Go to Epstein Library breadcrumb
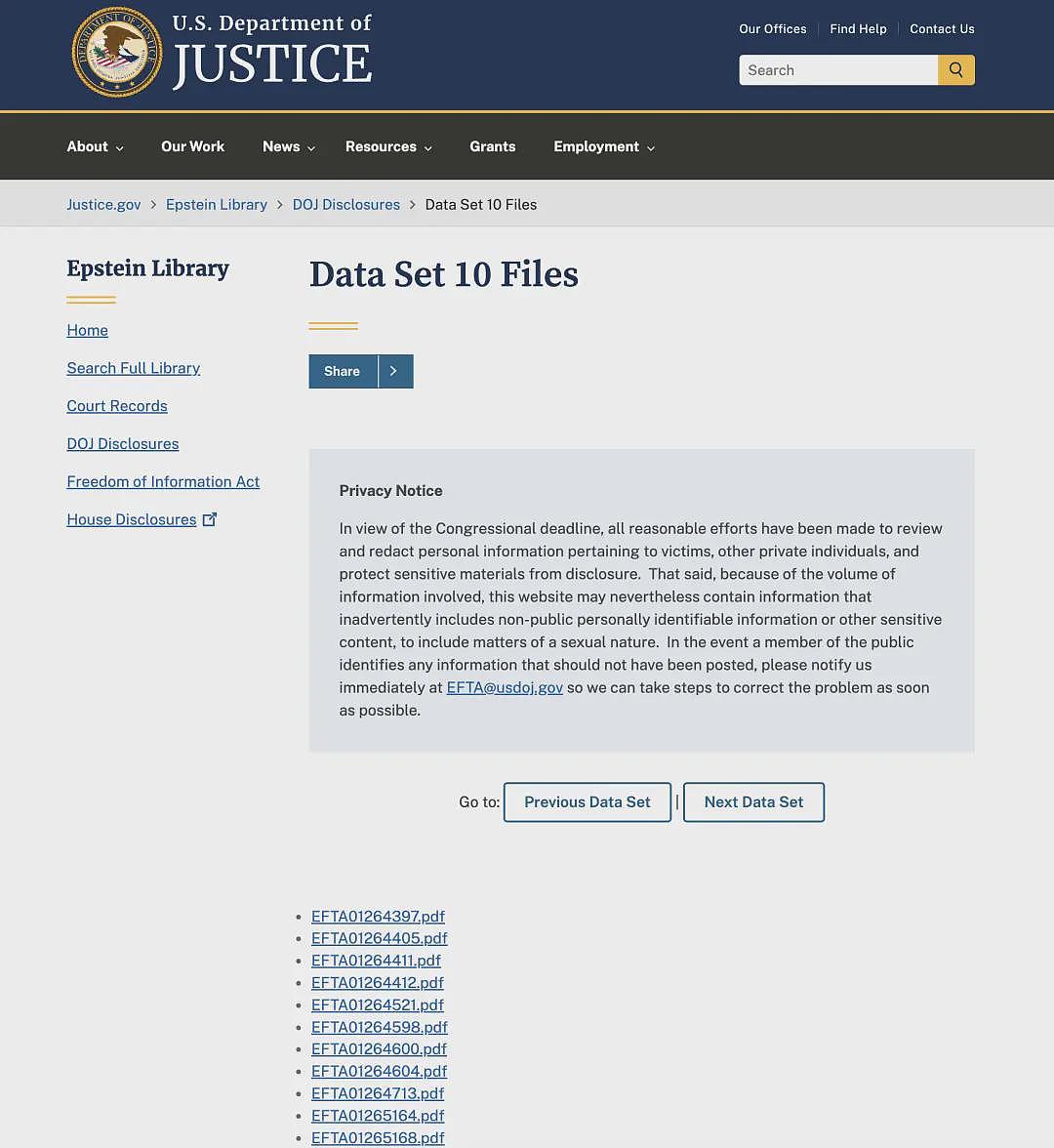 pyautogui.click(x=217, y=204)
